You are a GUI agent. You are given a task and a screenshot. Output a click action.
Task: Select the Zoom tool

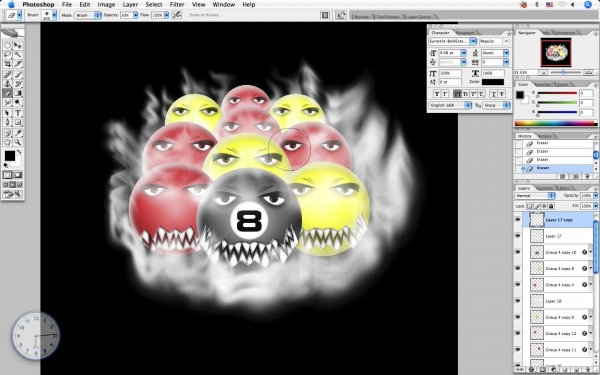coord(18,142)
